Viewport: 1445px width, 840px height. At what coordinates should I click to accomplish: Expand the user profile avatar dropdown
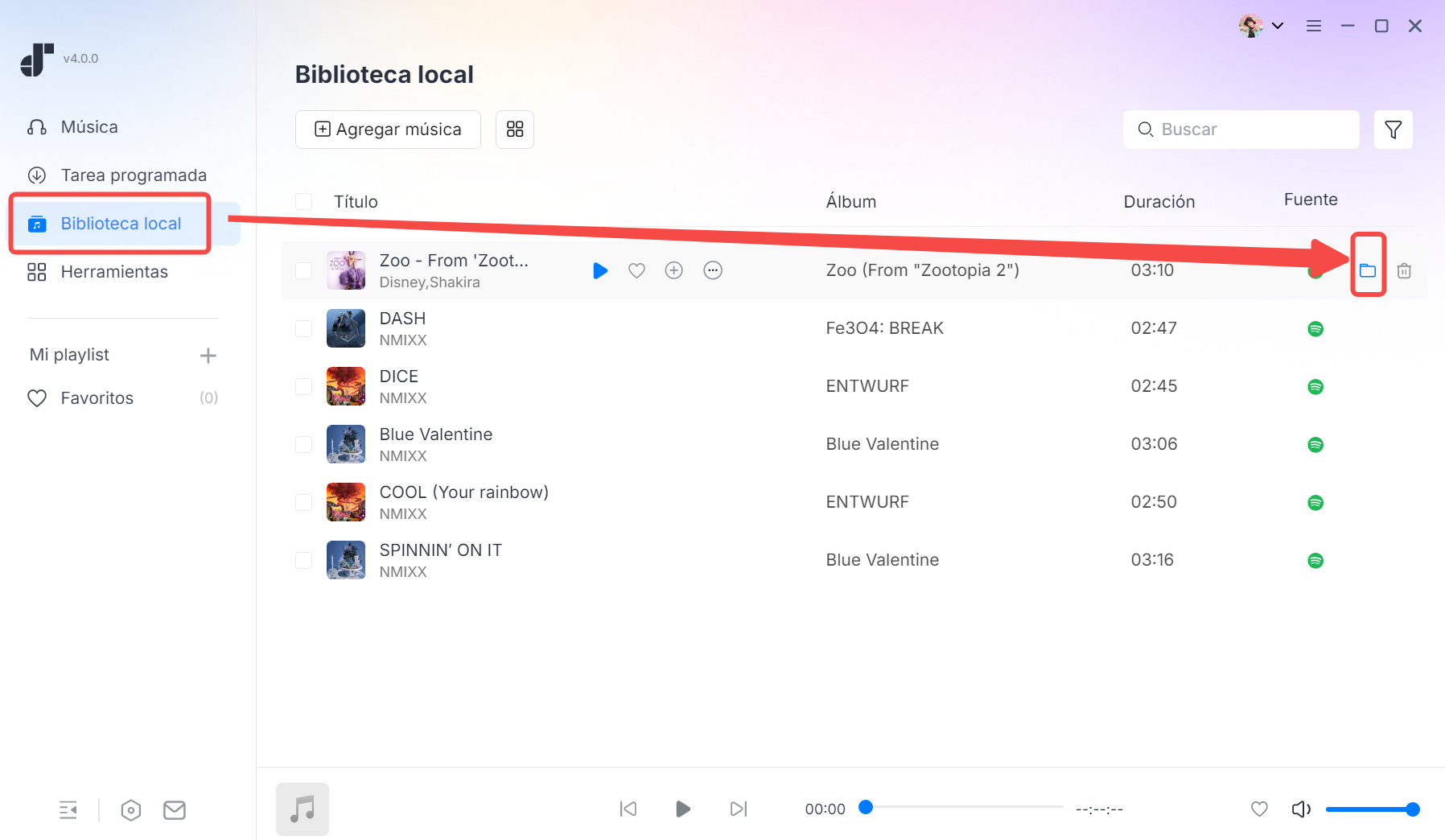click(x=1261, y=26)
